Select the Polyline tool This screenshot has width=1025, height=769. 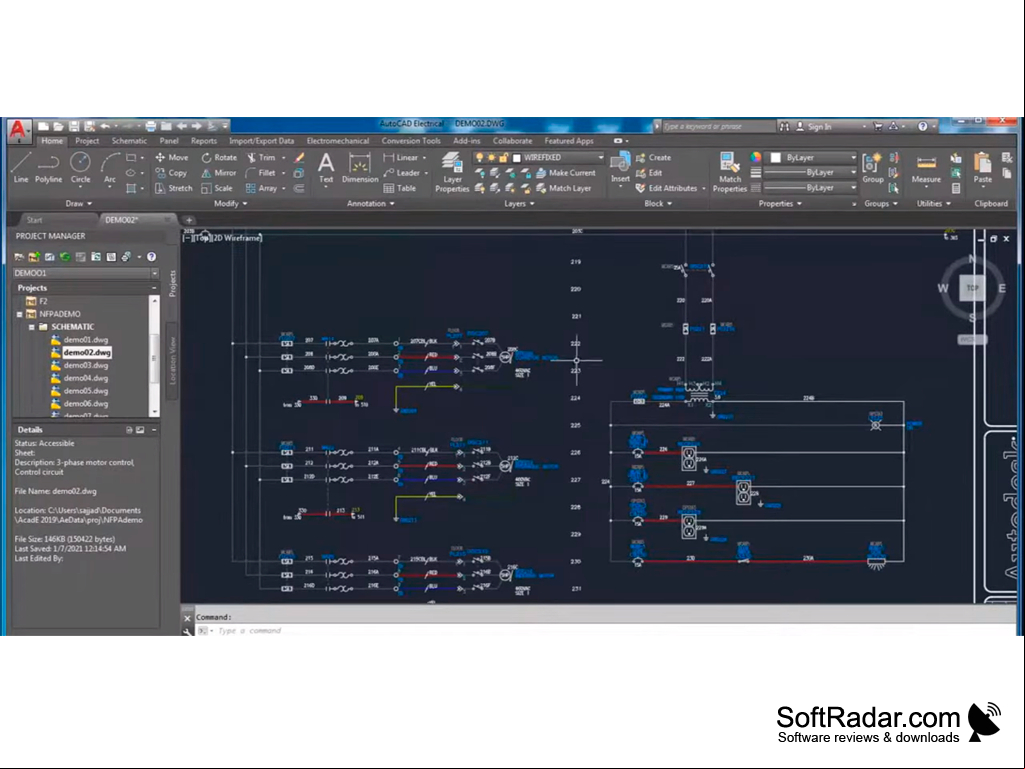[x=48, y=167]
